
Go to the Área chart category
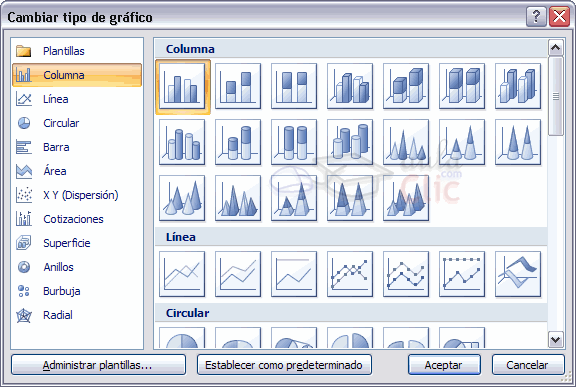(77, 171)
